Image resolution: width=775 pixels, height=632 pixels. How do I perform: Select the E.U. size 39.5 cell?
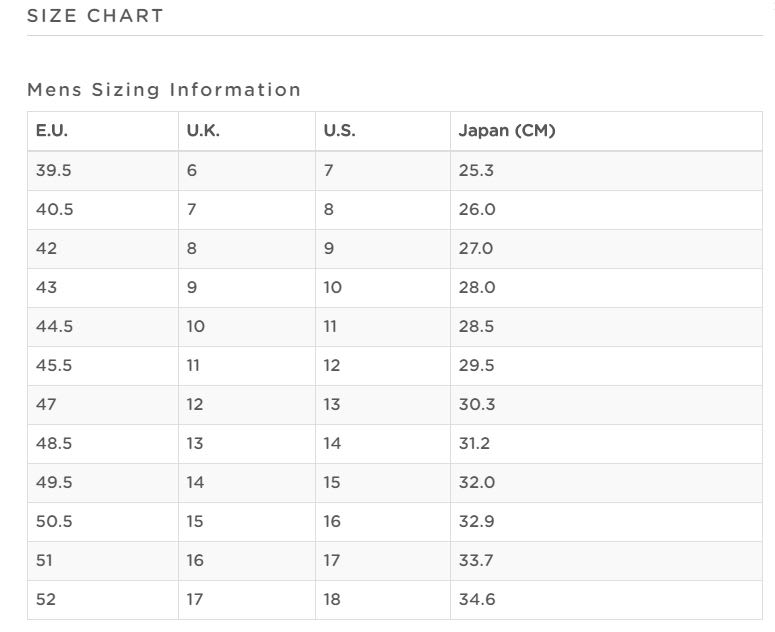tap(54, 170)
